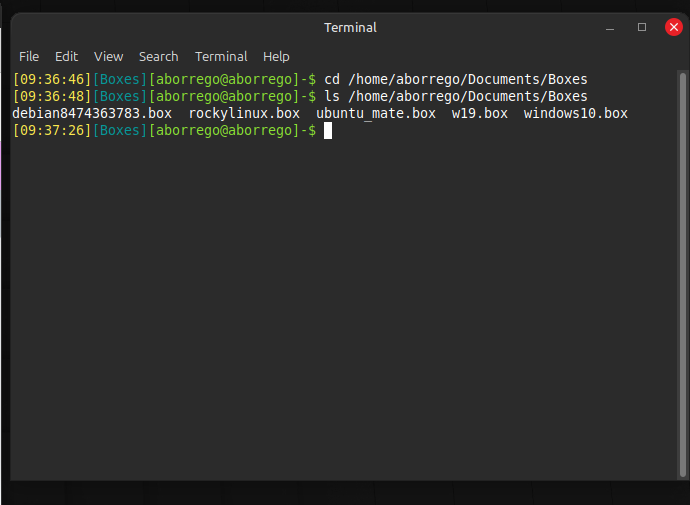
Task: Open the Search menu
Action: (x=158, y=56)
